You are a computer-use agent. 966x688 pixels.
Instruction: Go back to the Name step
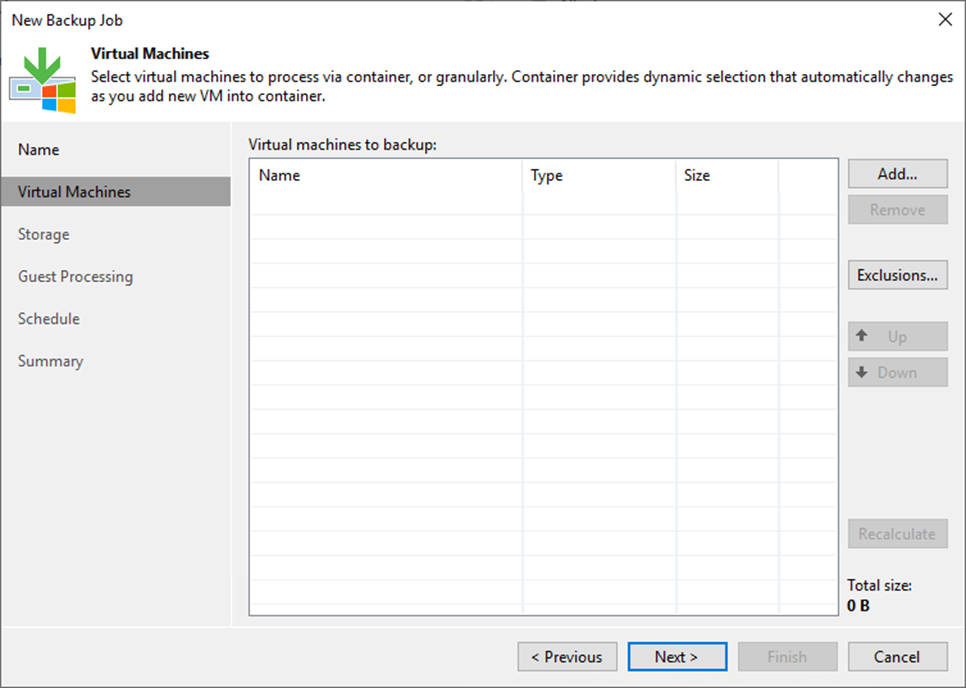click(x=38, y=149)
